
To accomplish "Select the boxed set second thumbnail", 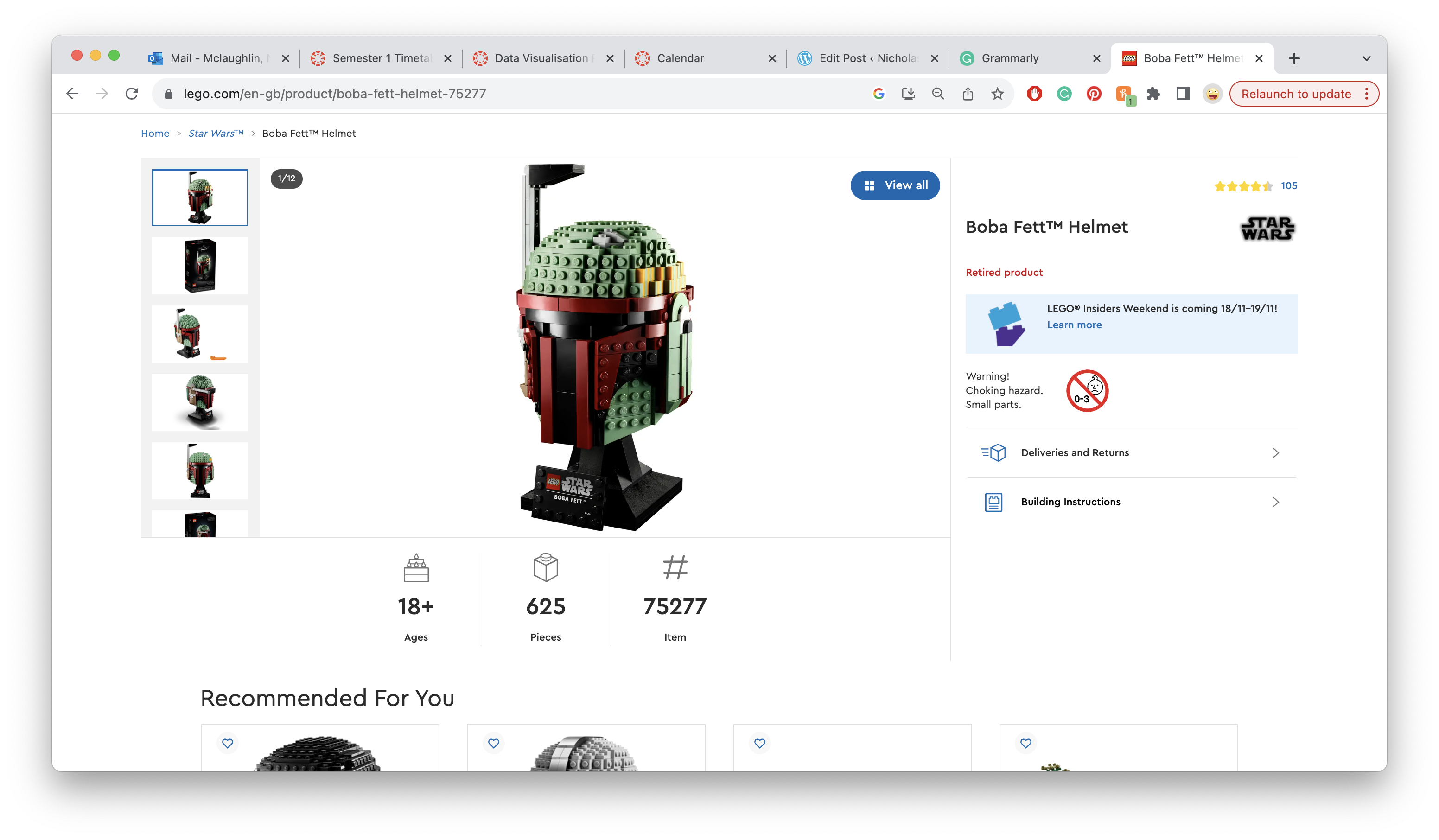I will point(200,266).
